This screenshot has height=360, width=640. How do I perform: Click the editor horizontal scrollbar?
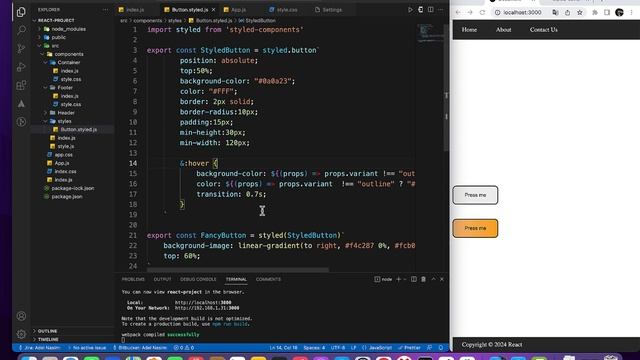[238, 270]
